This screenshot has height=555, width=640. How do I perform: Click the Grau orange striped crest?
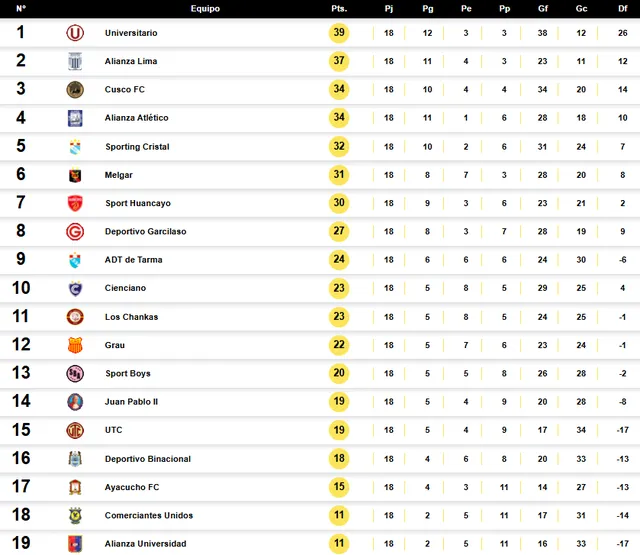75,345
